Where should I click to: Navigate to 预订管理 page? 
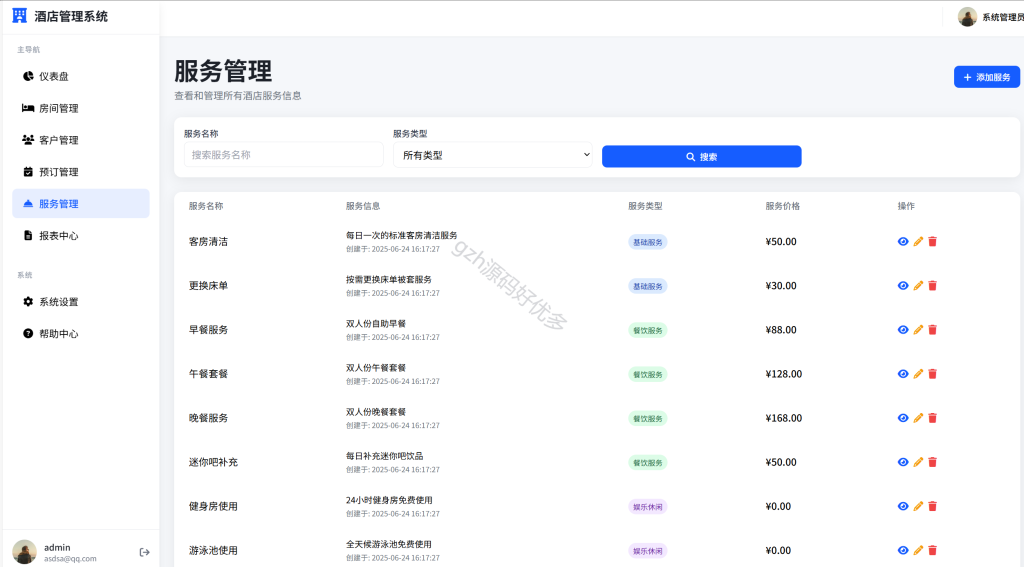click(x=81, y=172)
